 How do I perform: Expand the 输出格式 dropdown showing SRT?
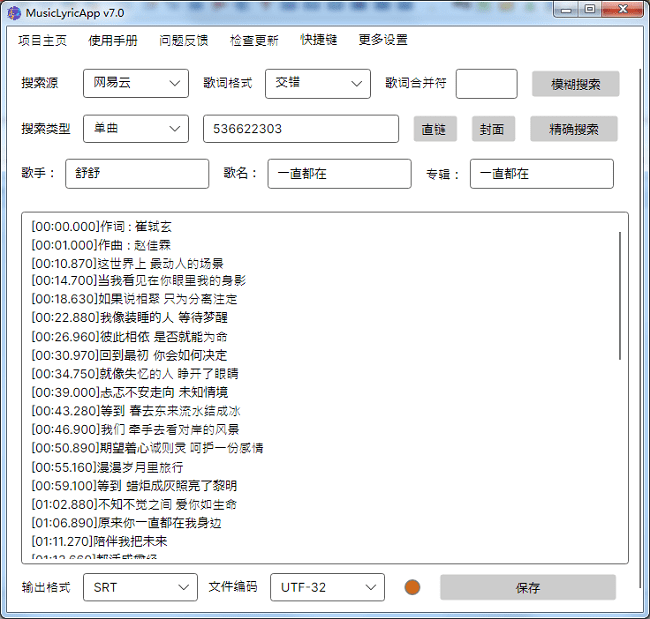(140, 587)
